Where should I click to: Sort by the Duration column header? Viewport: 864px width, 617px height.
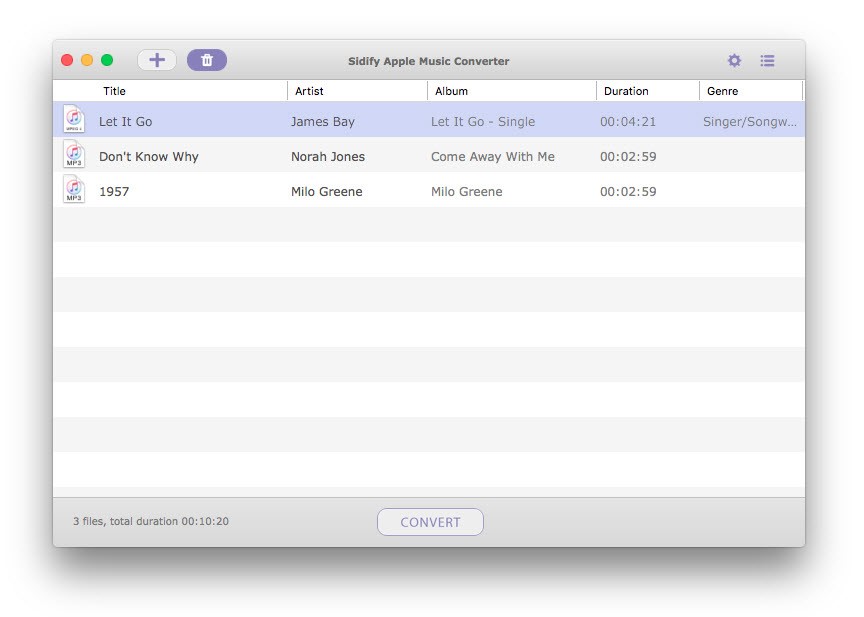coord(626,91)
